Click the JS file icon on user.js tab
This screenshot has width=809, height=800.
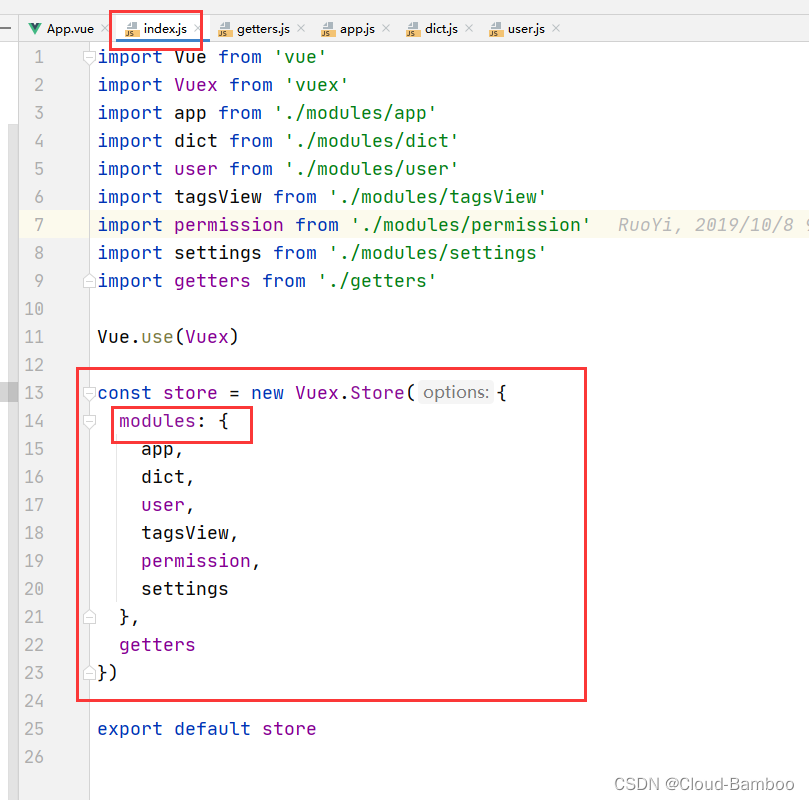coord(496,29)
